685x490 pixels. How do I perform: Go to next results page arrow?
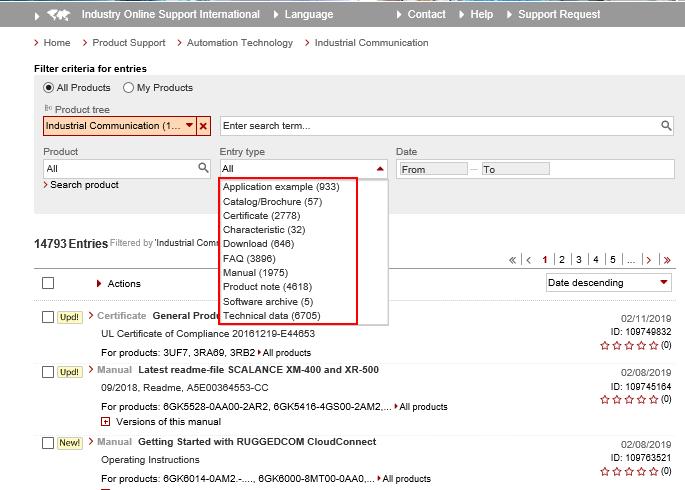649,260
